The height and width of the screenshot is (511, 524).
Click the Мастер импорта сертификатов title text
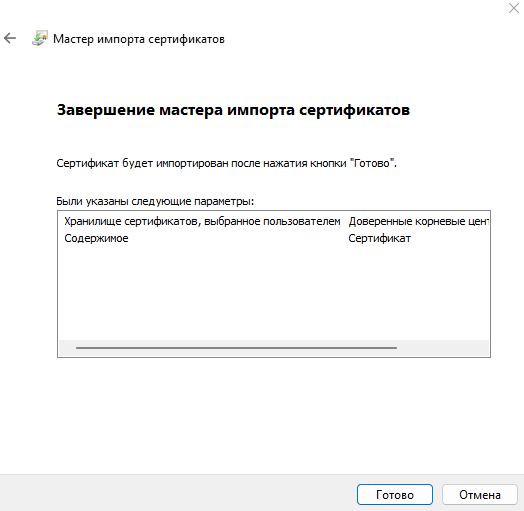(x=139, y=39)
